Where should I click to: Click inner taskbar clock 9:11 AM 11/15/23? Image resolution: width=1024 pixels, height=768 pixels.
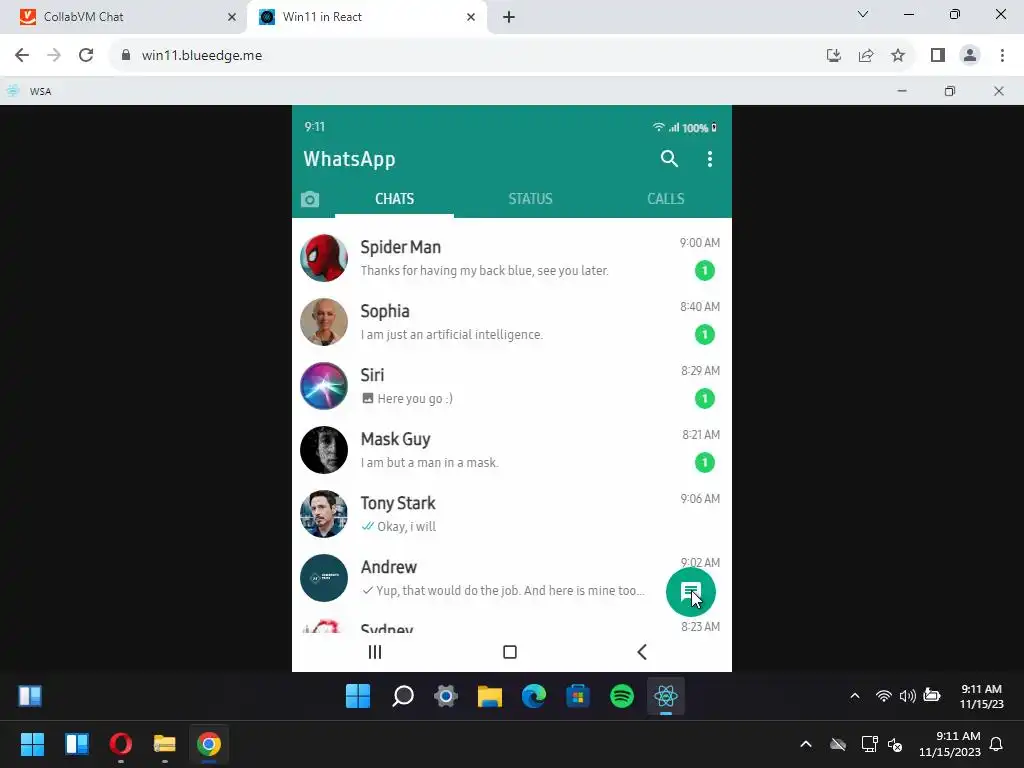(x=981, y=696)
